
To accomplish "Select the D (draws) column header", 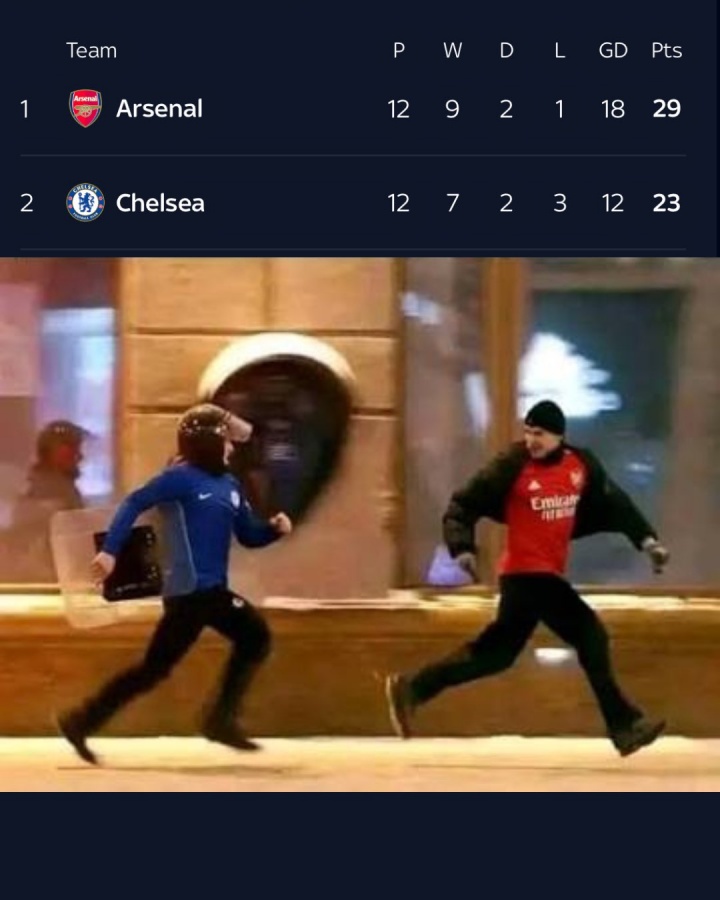I will (x=506, y=51).
